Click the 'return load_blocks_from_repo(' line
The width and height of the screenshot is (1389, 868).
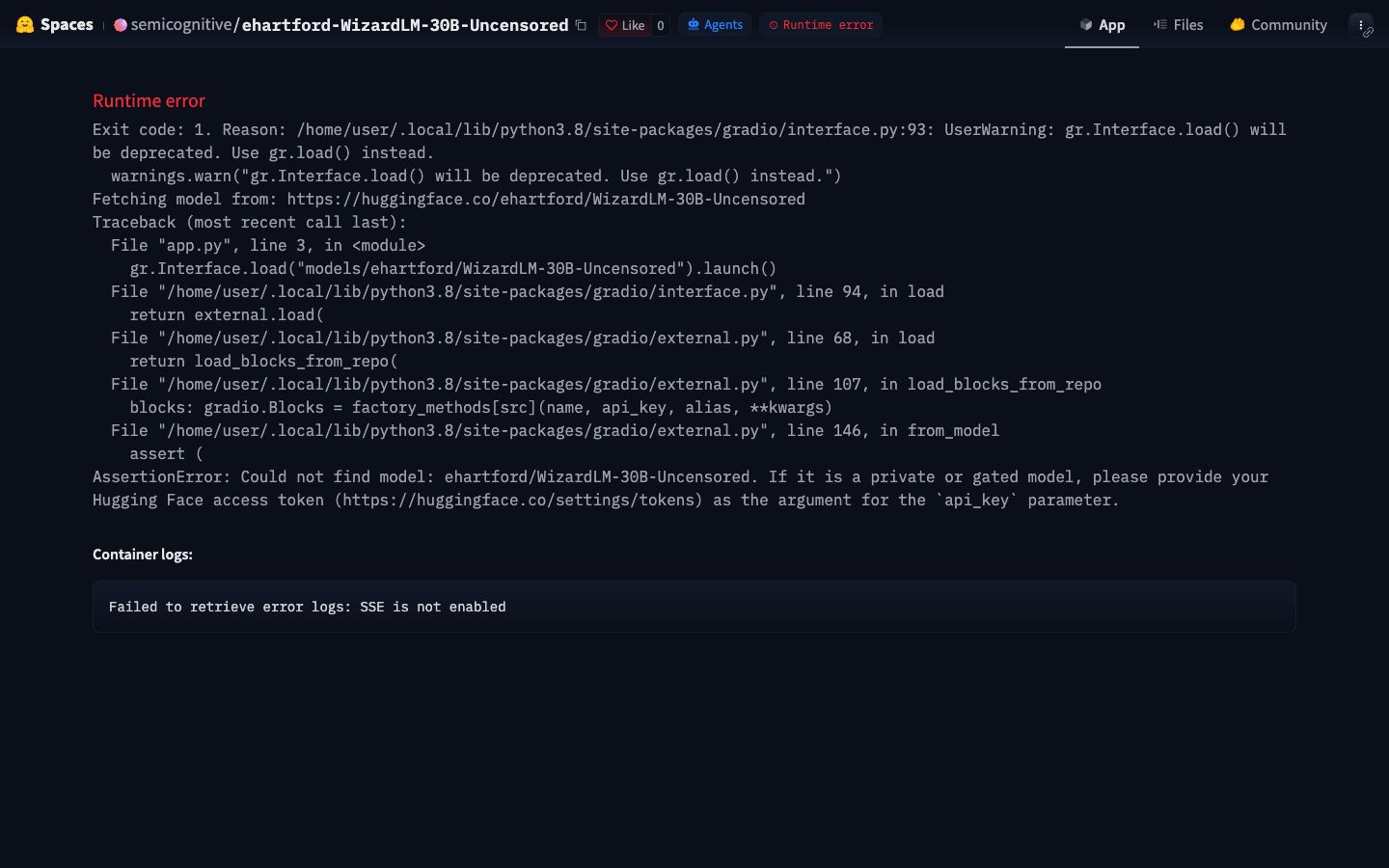click(x=264, y=361)
